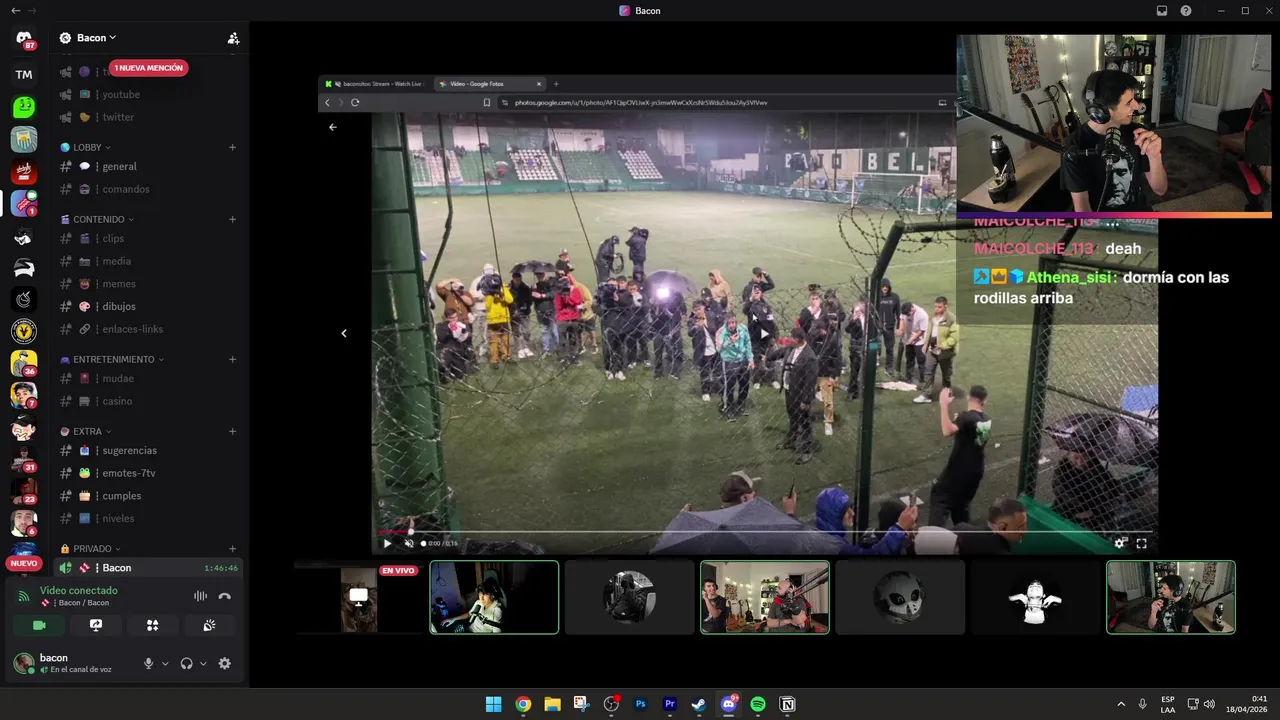Open microphone input options arrow
Screen dimensions: 1280x720
click(165, 663)
